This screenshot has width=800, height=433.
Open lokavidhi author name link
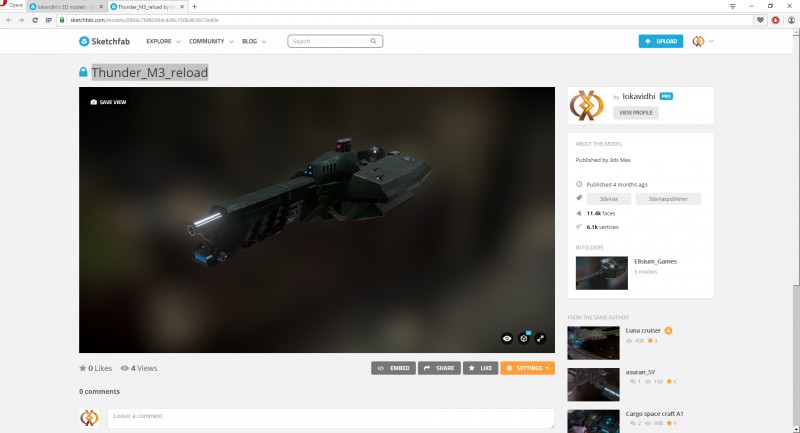click(x=639, y=96)
